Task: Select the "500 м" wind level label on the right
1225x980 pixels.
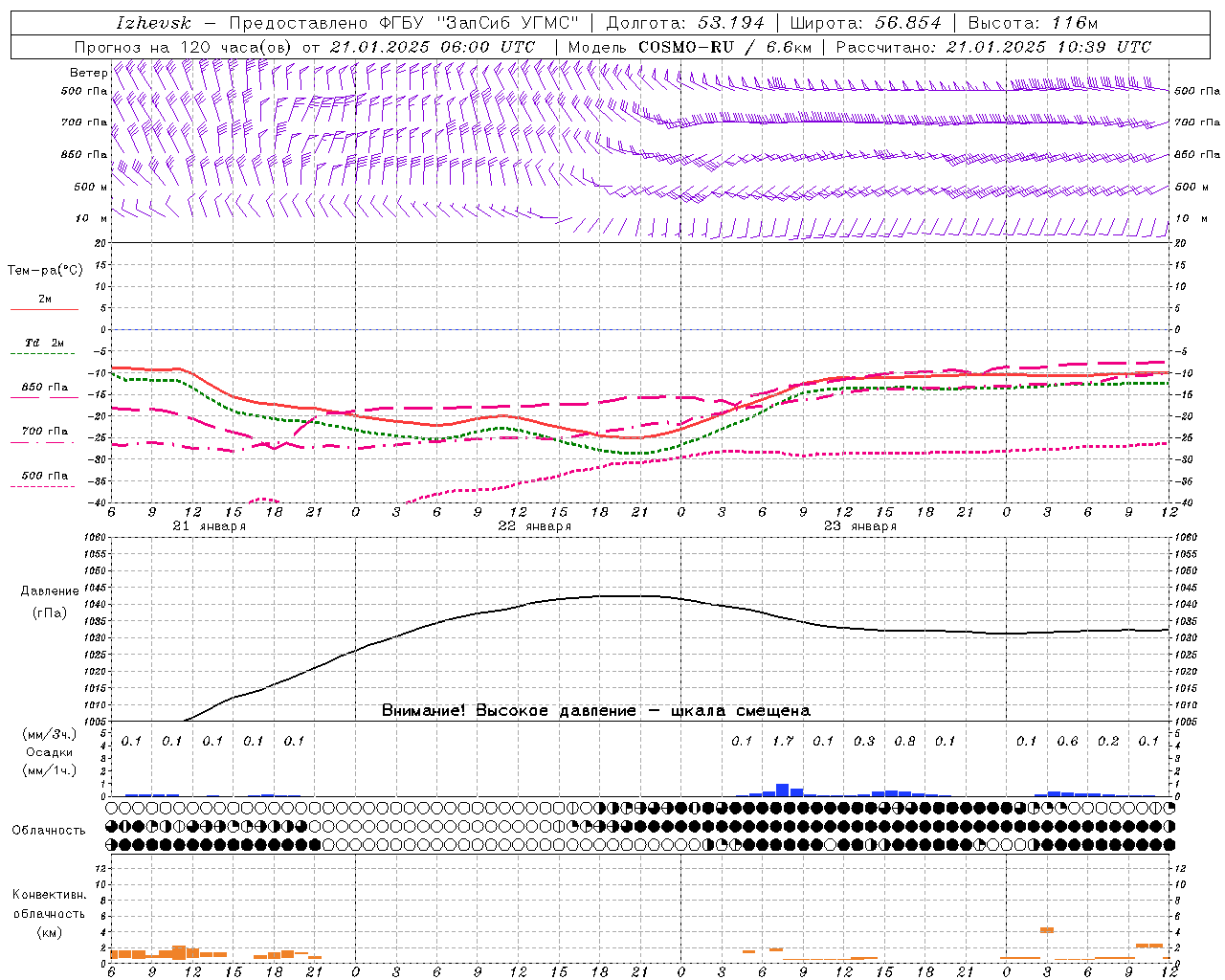Action: click(x=1192, y=187)
